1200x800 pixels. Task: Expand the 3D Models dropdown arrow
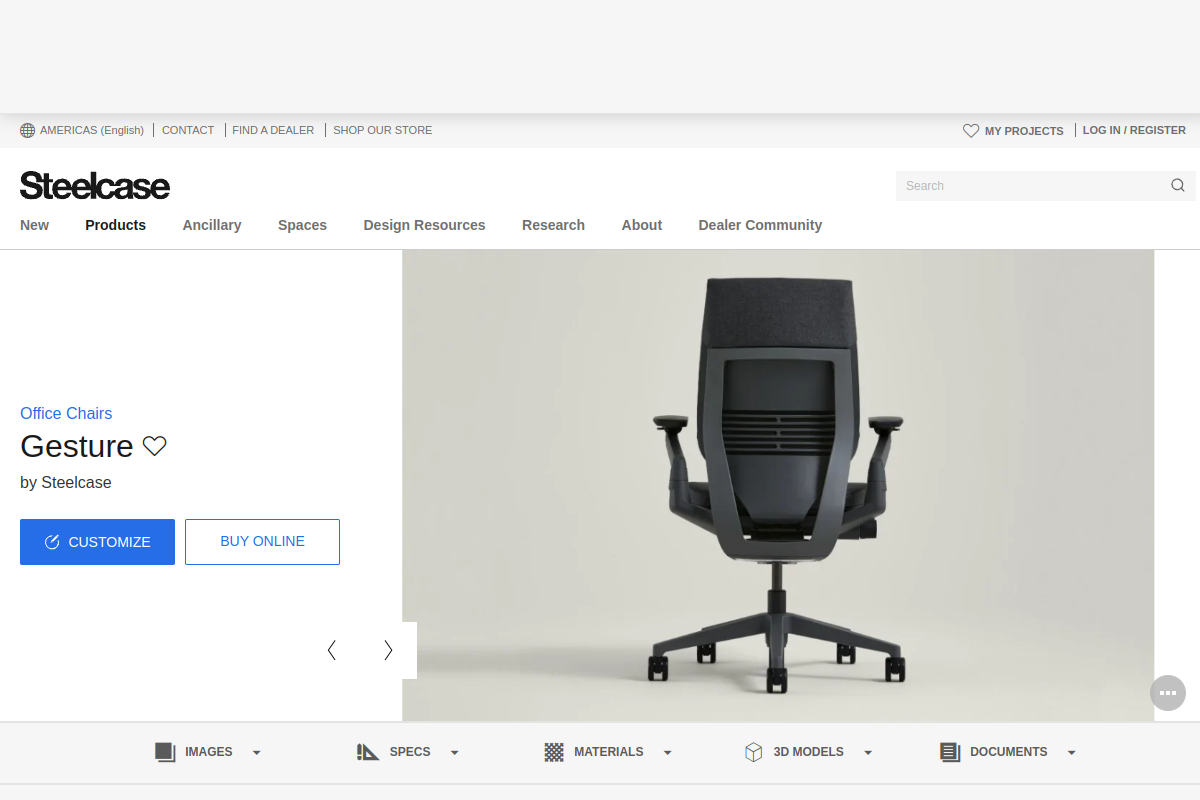[x=868, y=753]
